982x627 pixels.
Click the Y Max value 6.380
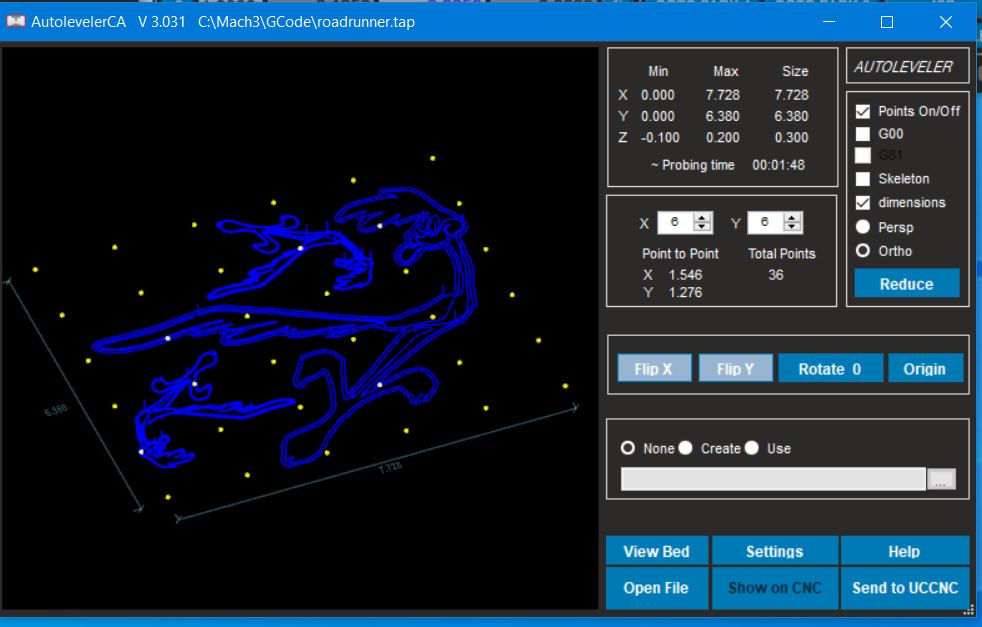tap(723, 117)
